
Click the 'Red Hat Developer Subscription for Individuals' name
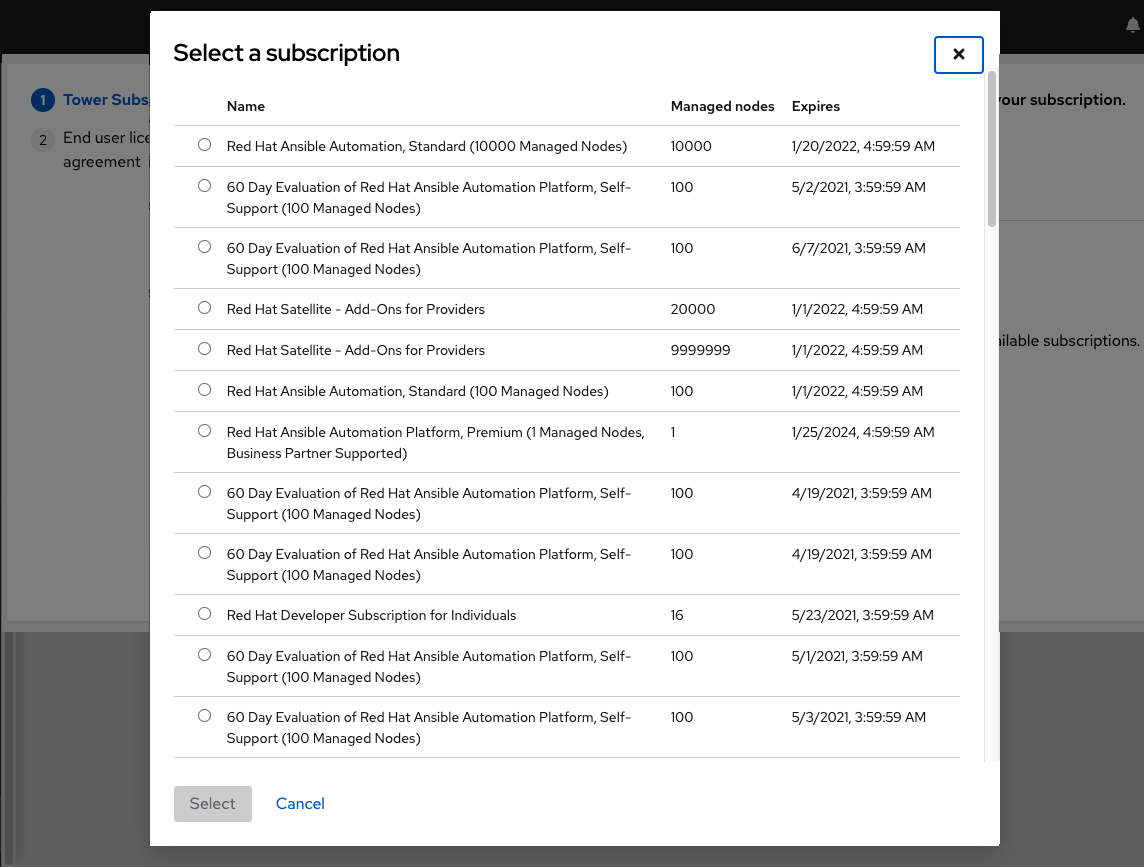[371, 615]
